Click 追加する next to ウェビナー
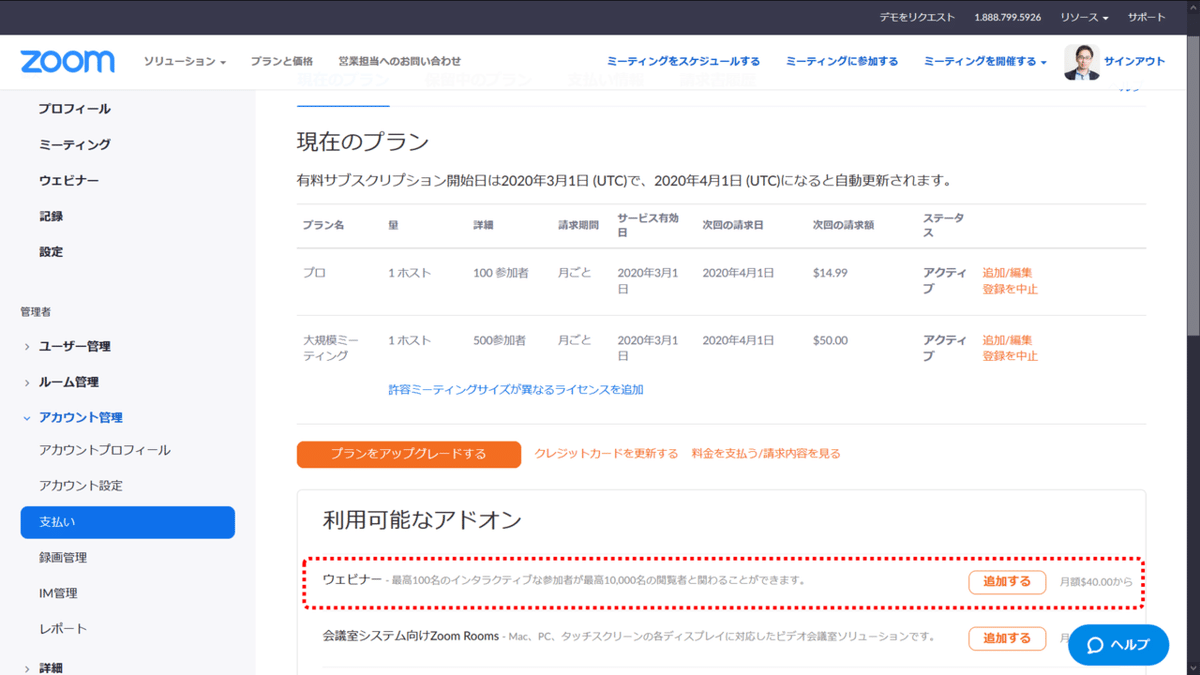The image size is (1200, 675). point(1006,582)
